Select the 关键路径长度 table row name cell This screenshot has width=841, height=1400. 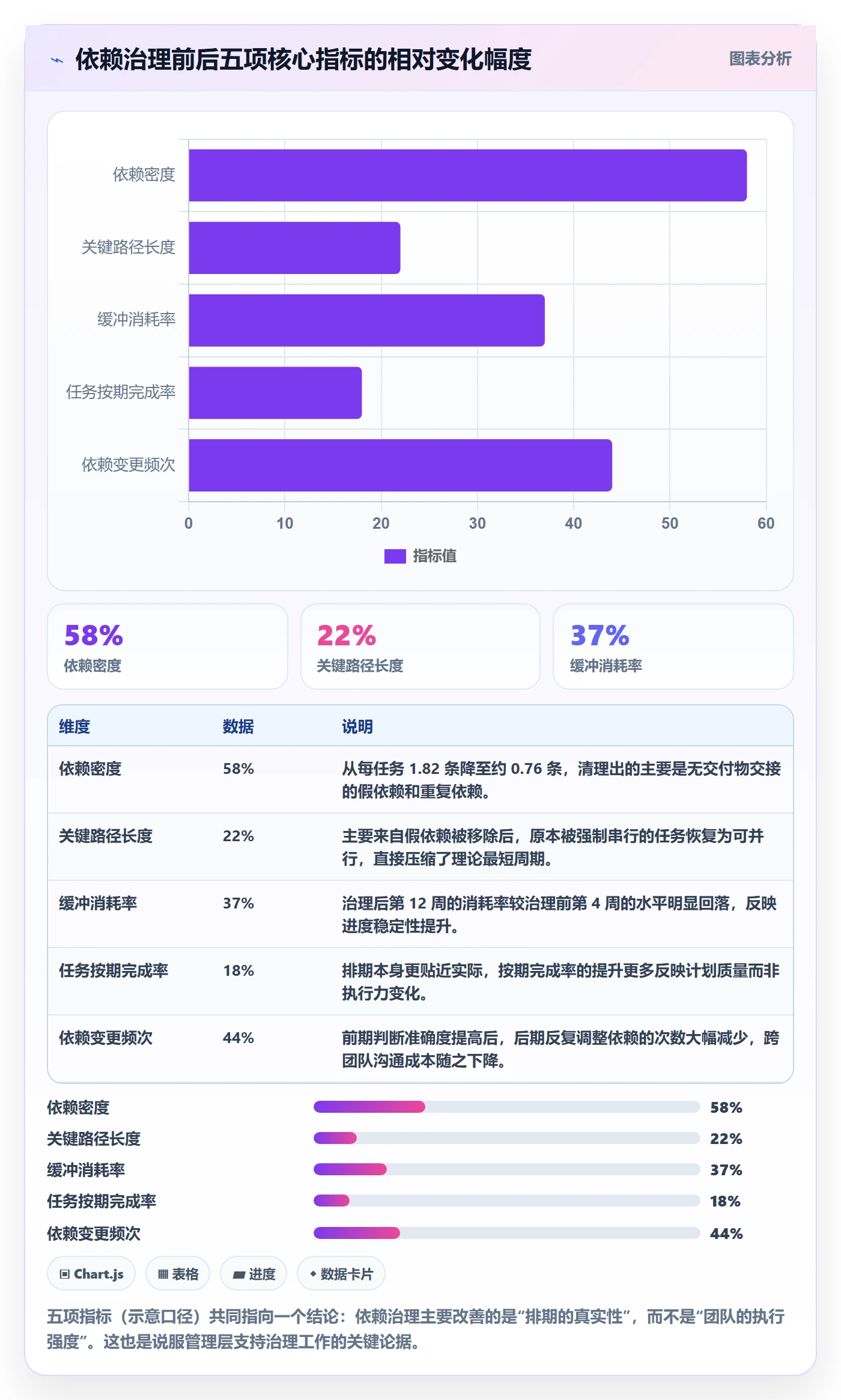106,836
